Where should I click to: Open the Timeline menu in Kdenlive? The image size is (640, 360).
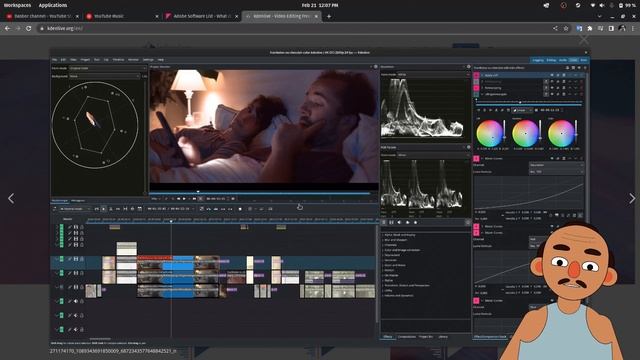(118, 60)
